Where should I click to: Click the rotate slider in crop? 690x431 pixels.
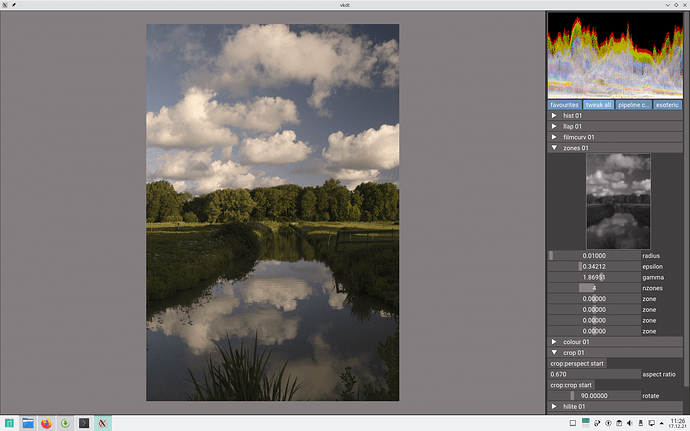[594, 395]
